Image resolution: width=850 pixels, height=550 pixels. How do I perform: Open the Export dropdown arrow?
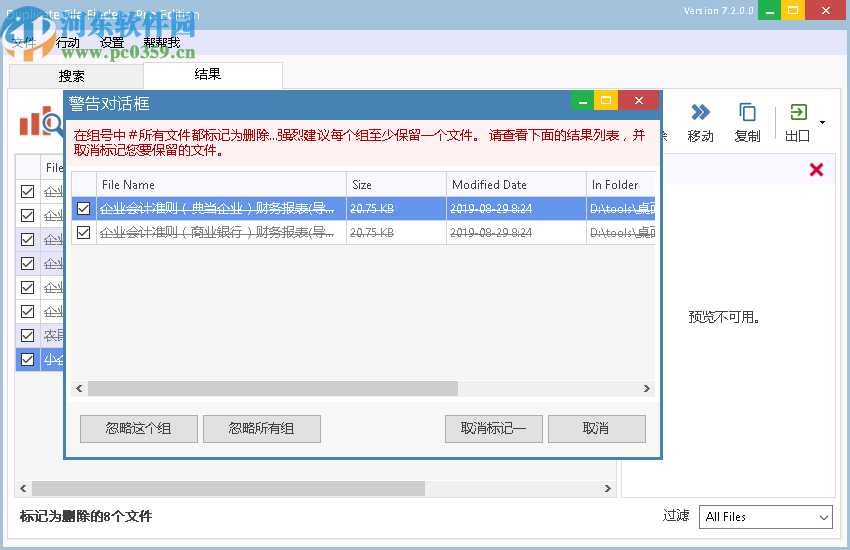pyautogui.click(x=822, y=122)
